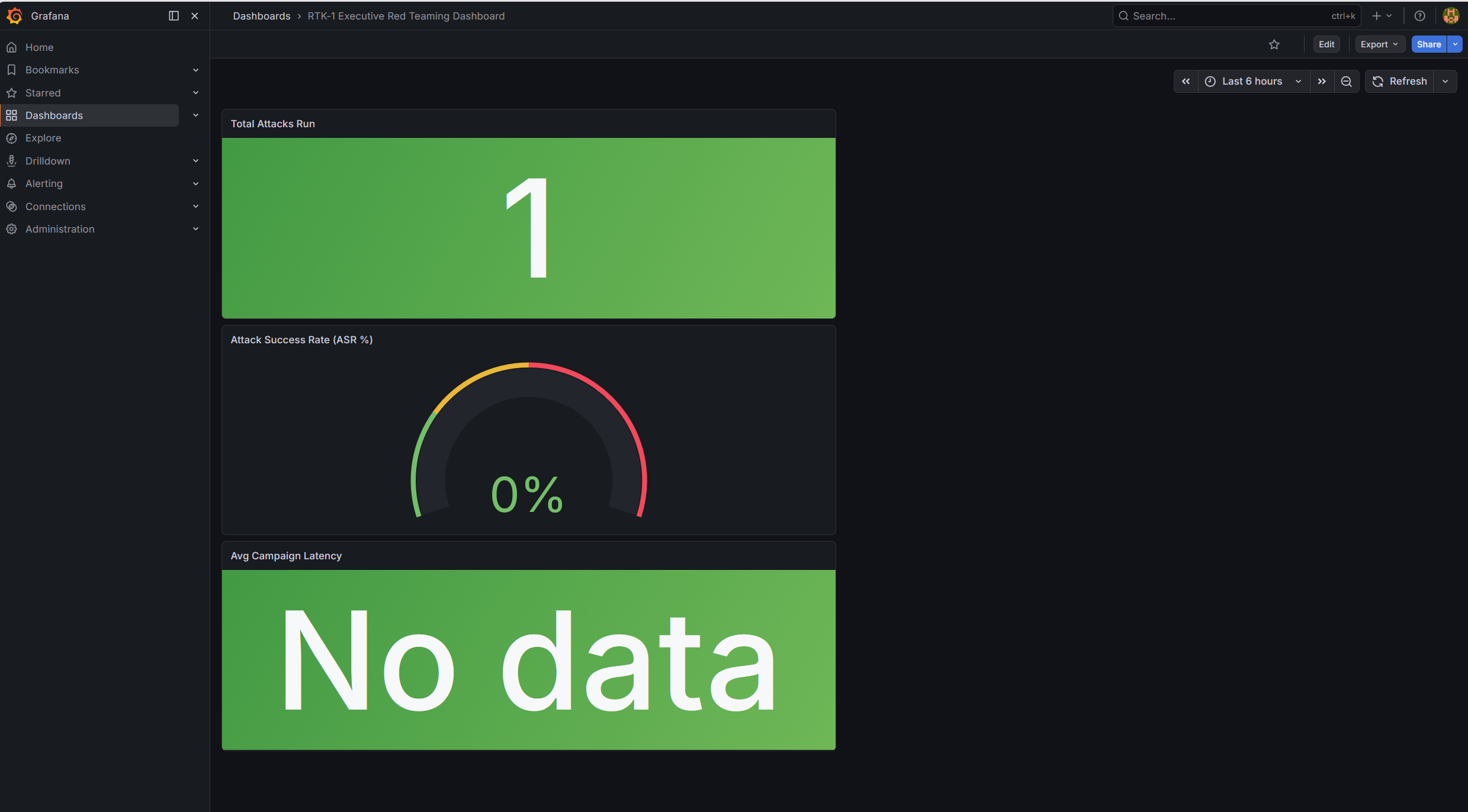Viewport: 1468px width, 812px height.
Task: Undock the navigation menu panel
Action: [x=173, y=15]
